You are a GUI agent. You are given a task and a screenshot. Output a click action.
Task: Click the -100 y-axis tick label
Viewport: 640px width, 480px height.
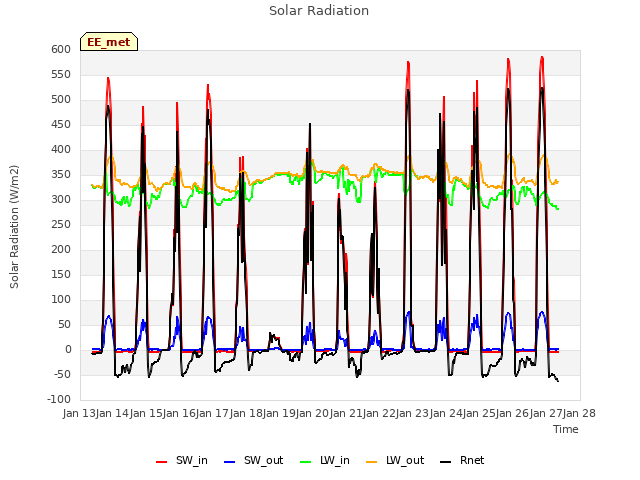point(59,399)
